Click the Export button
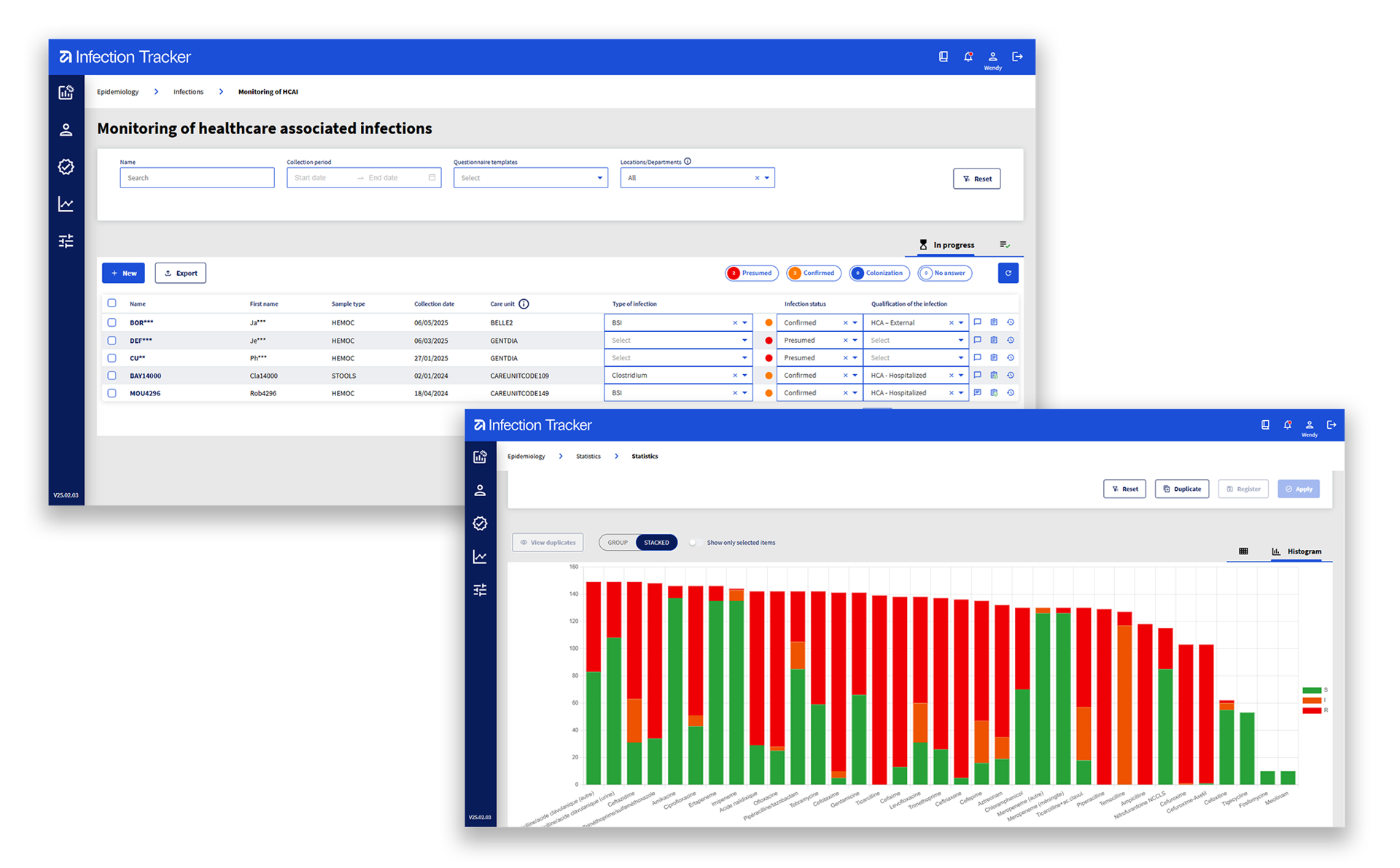This screenshot has height=868, width=1400. [x=180, y=273]
